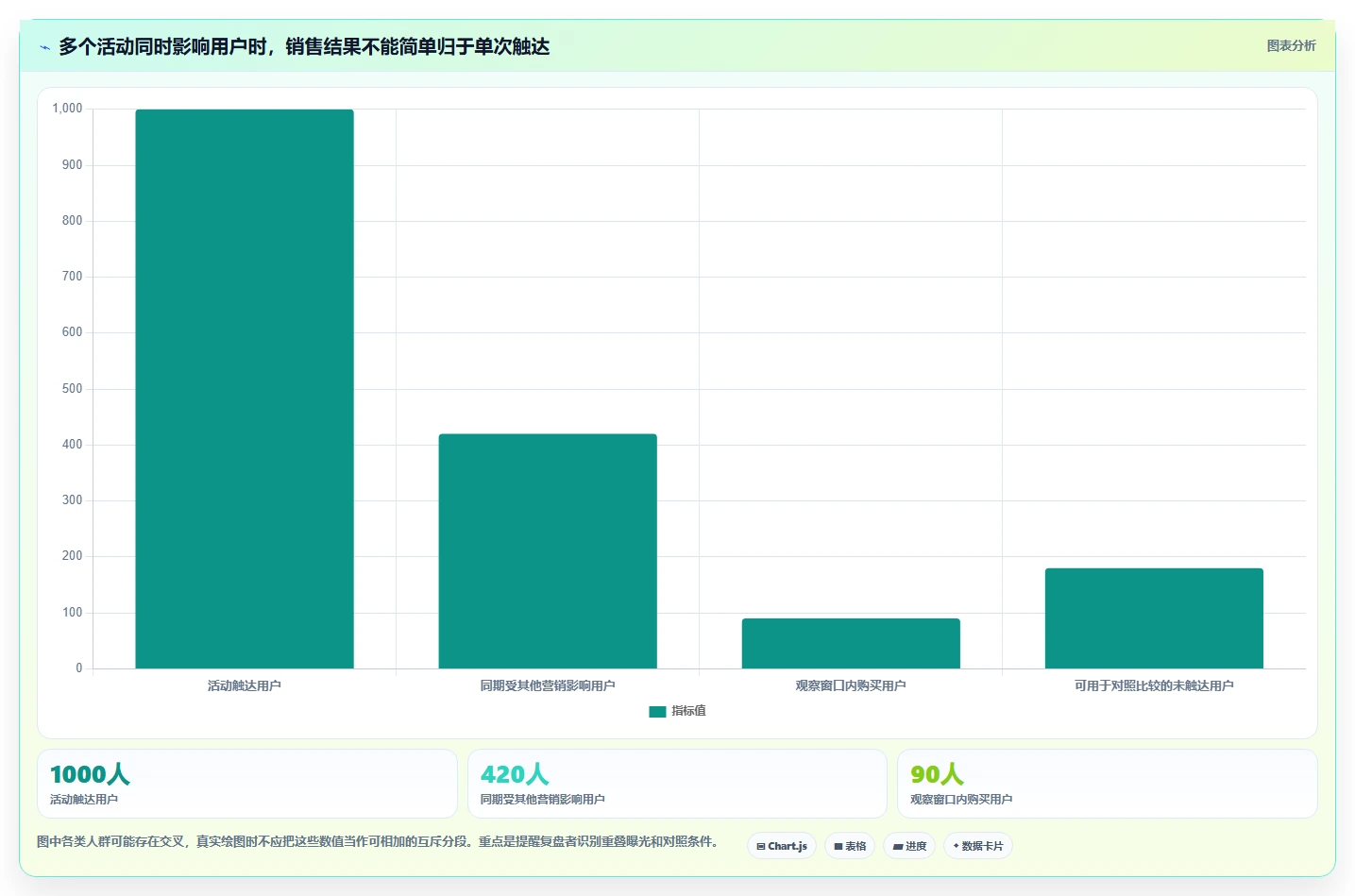Select the 表格 tag chip

[x=850, y=846]
